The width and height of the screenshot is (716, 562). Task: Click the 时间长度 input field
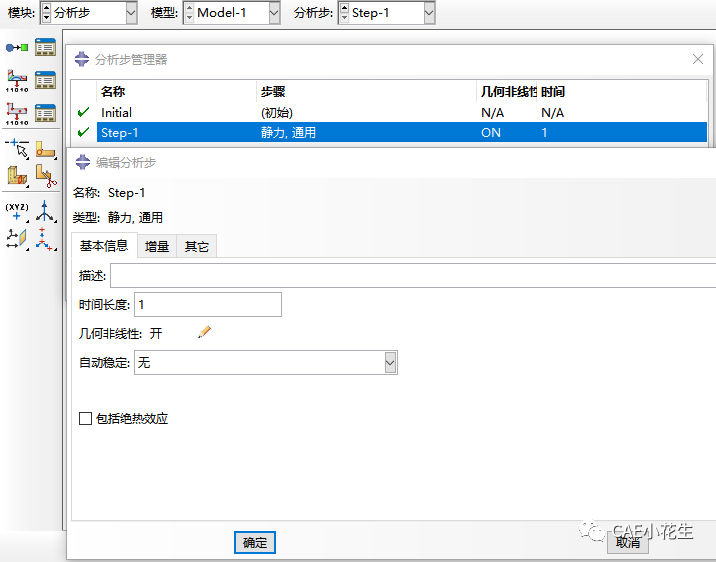pyautogui.click(x=208, y=305)
